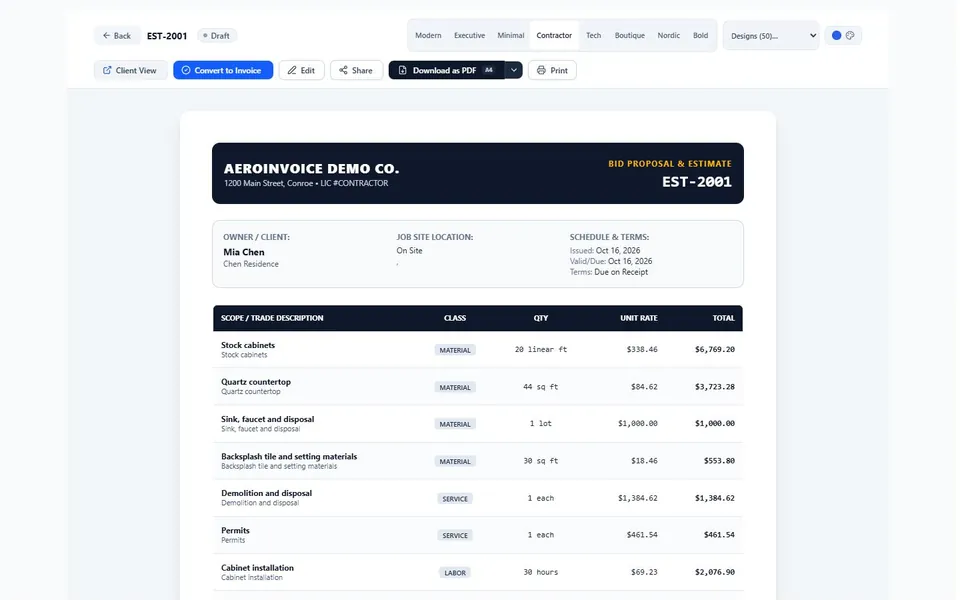This screenshot has width=960, height=600.
Task: Click client name Mia Chen
Action: click(x=244, y=252)
